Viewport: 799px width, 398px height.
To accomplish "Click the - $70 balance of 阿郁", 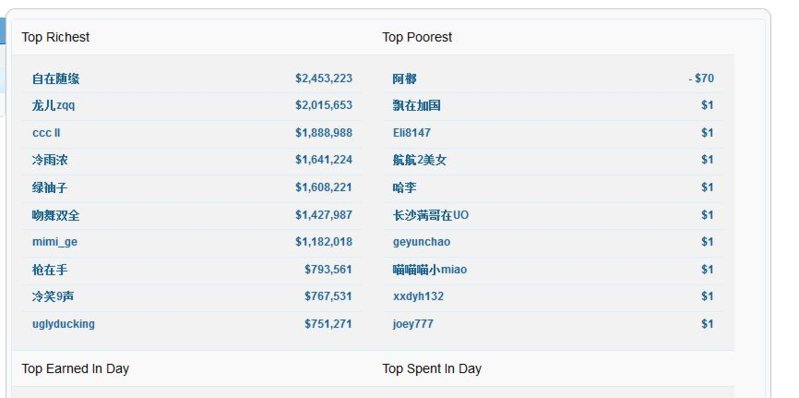I will (701, 78).
